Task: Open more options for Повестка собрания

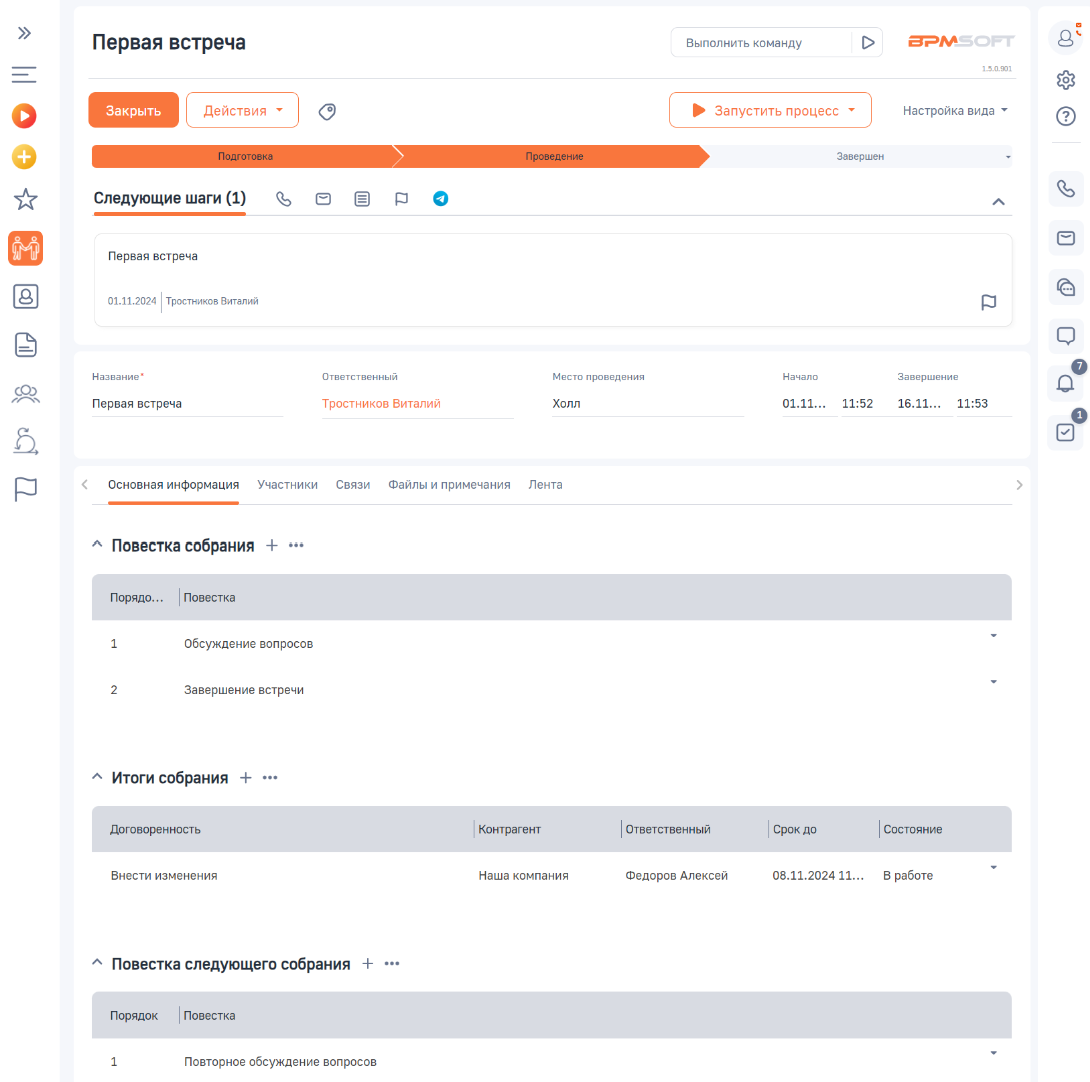Action: tap(296, 546)
